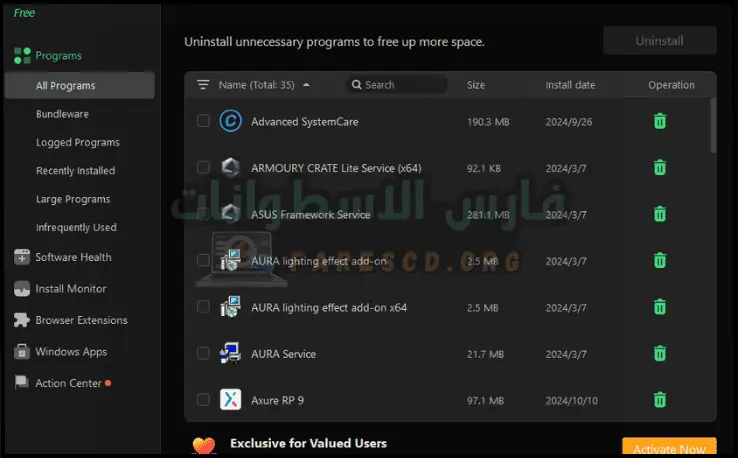This screenshot has width=738, height=458.
Task: Show Large Programs
Action: (73, 199)
